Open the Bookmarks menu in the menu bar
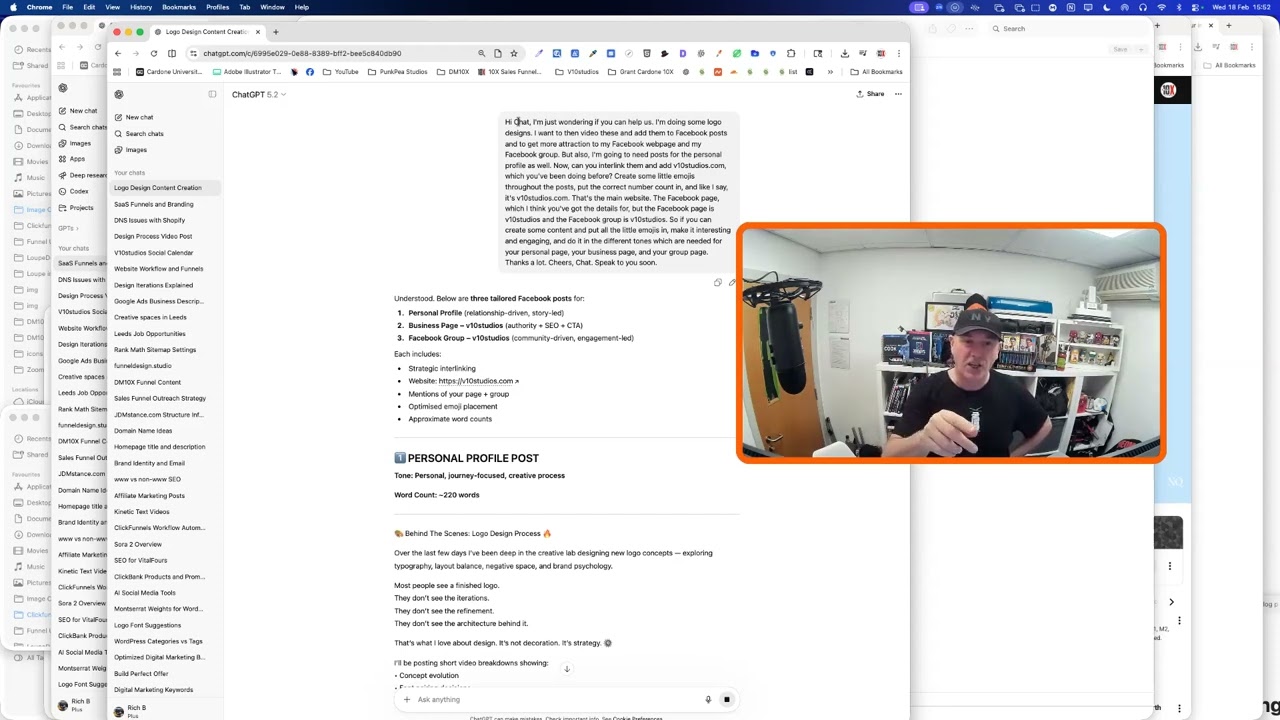This screenshot has height=720, width=1280. pos(179,7)
